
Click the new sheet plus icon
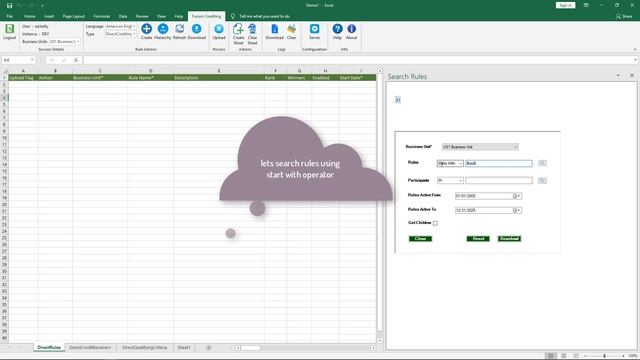pyautogui.click(x=209, y=348)
